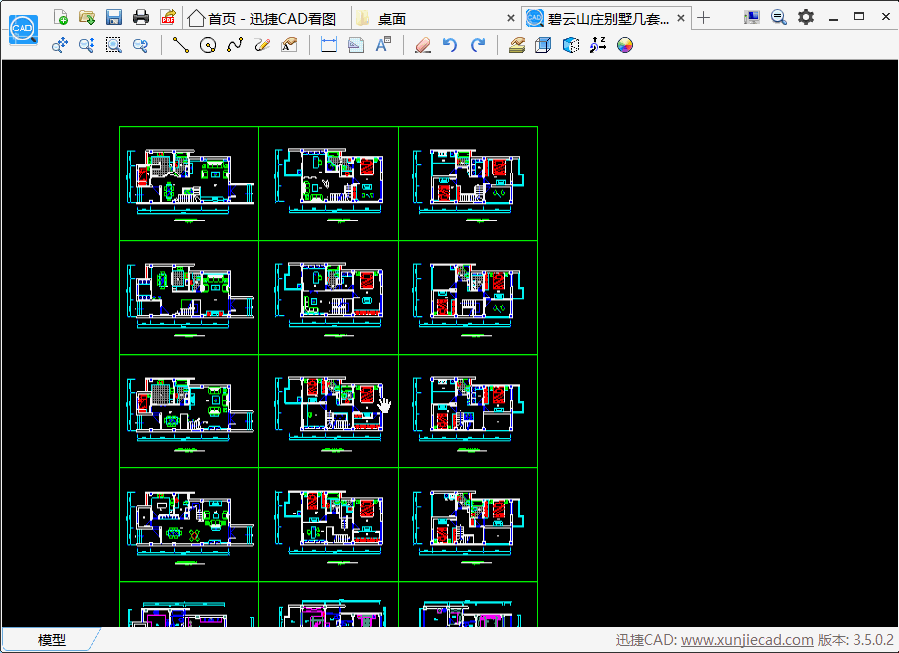
Task: Select the Circle drawing tool
Action: pos(208,45)
